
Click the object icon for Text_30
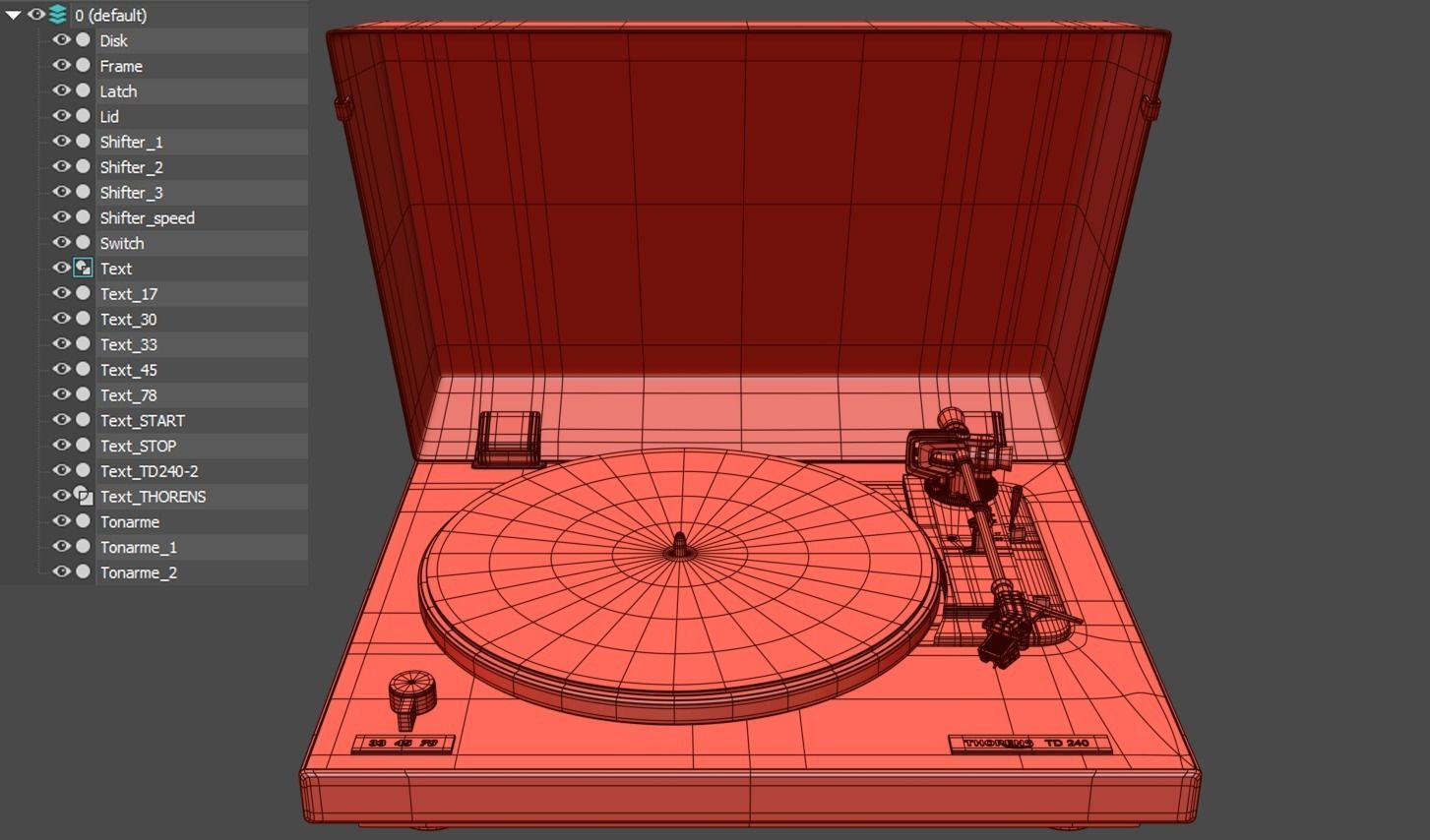coord(83,319)
